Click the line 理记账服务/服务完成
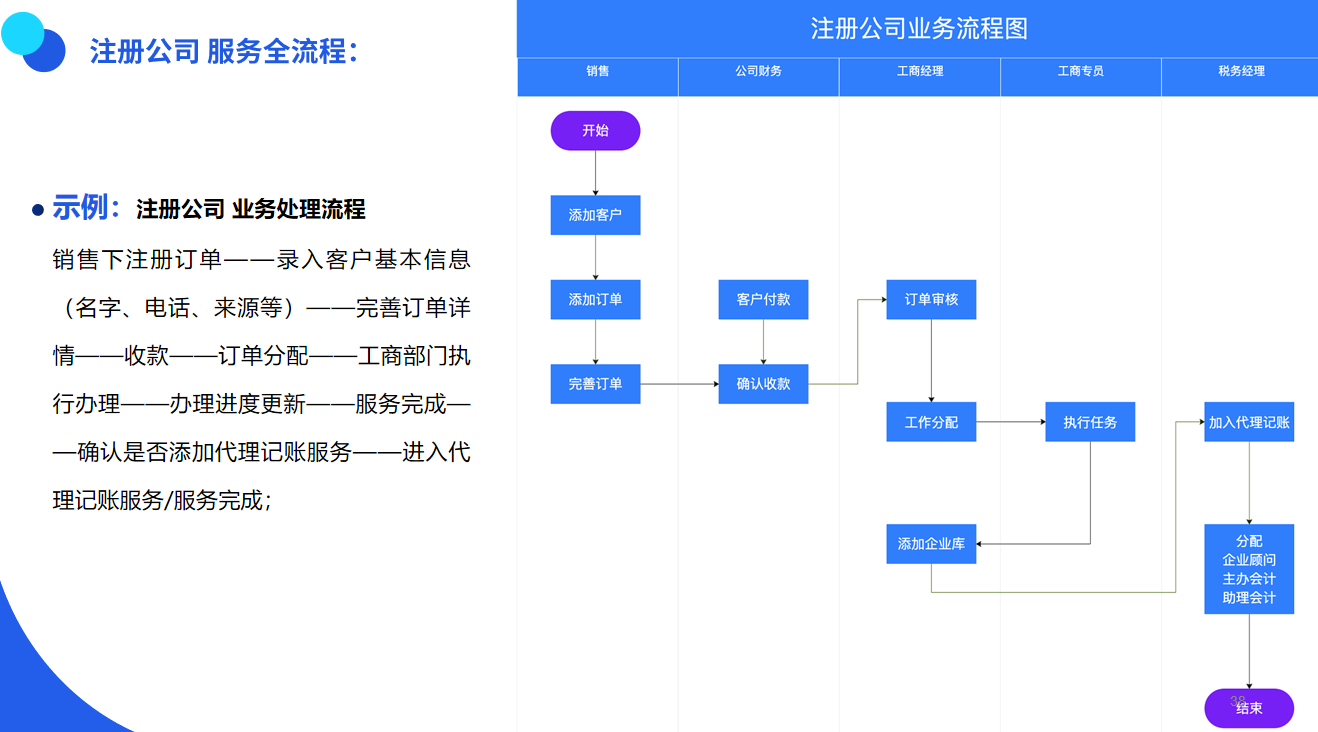Viewport: 1318px width, 732px height. [162, 500]
